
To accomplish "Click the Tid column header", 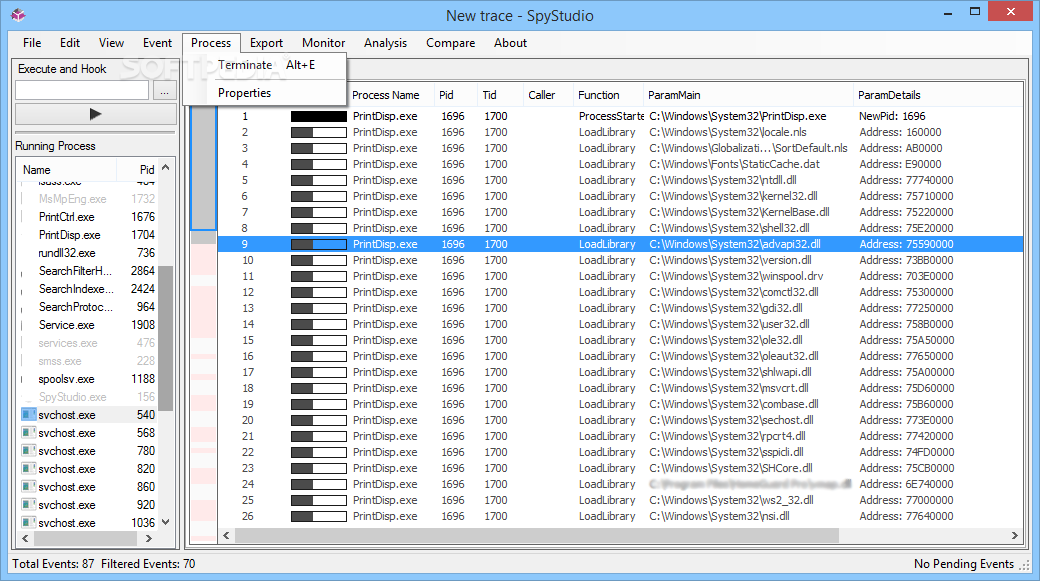I will (500, 95).
